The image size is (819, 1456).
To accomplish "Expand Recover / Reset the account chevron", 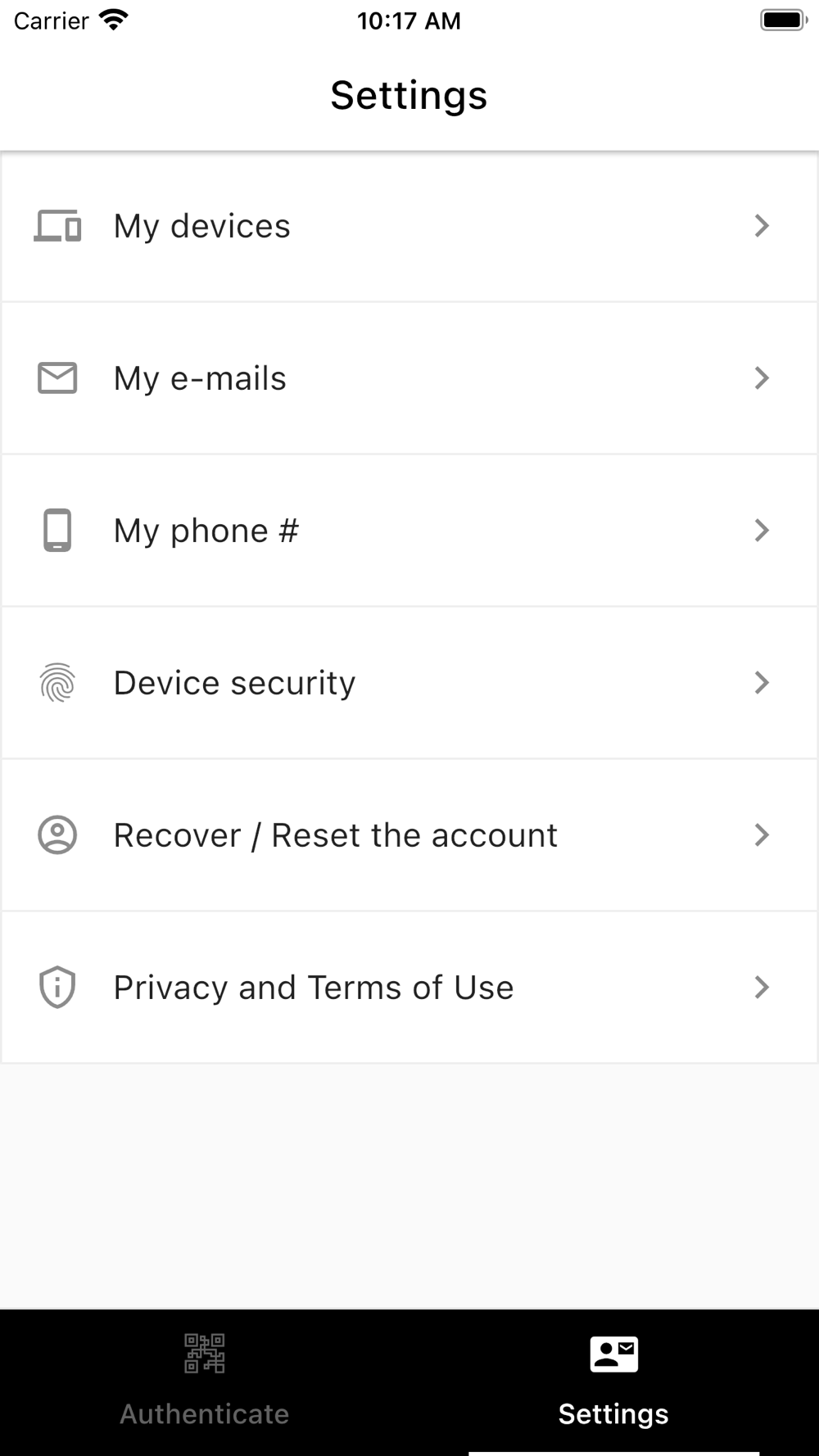I will [x=762, y=835].
